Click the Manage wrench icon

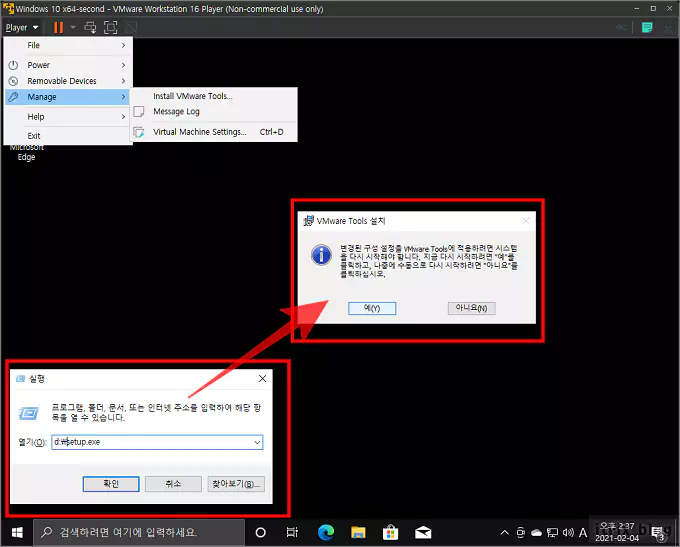point(13,97)
